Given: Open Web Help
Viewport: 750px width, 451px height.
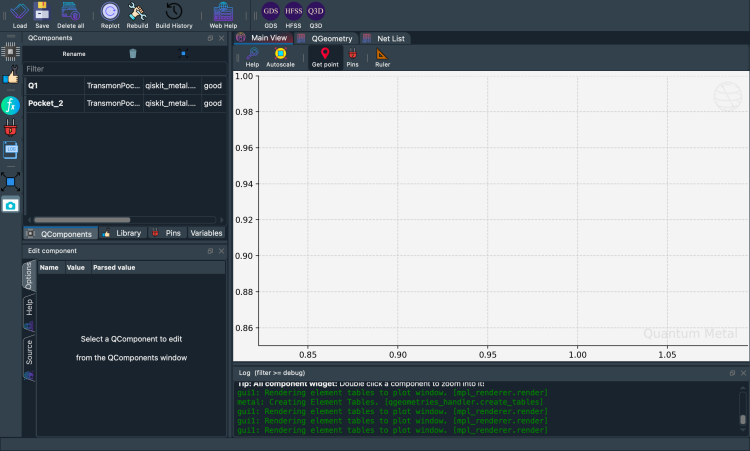Looking at the screenshot, I should [x=223, y=15].
